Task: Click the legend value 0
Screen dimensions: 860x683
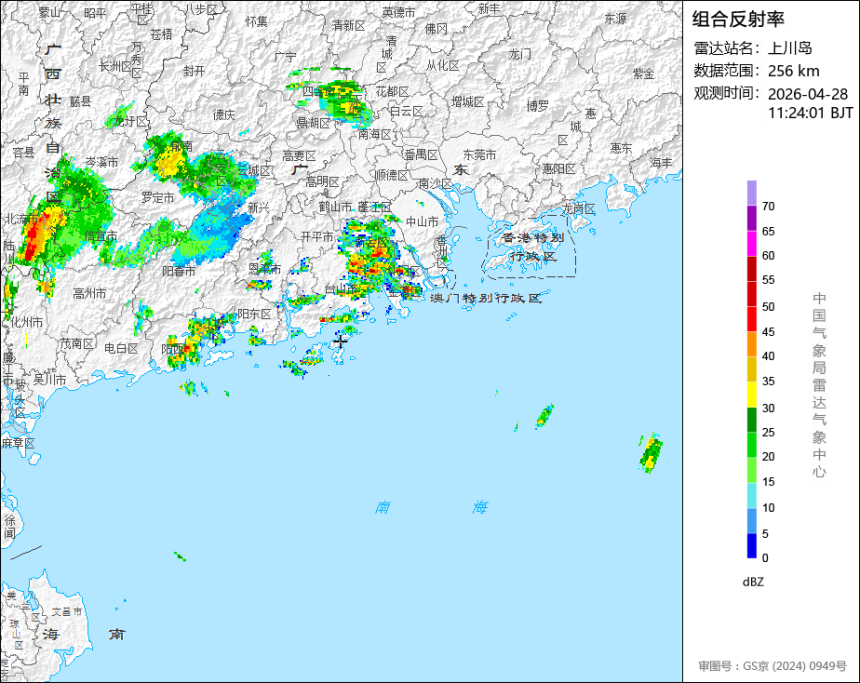Action: (765, 558)
